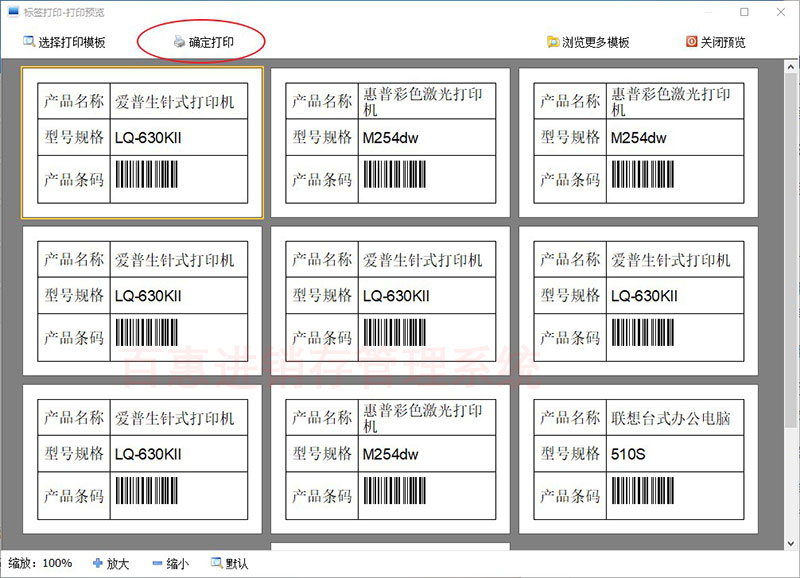
Task: Open 浏览更多模板 to browse templates
Action: pos(588,42)
